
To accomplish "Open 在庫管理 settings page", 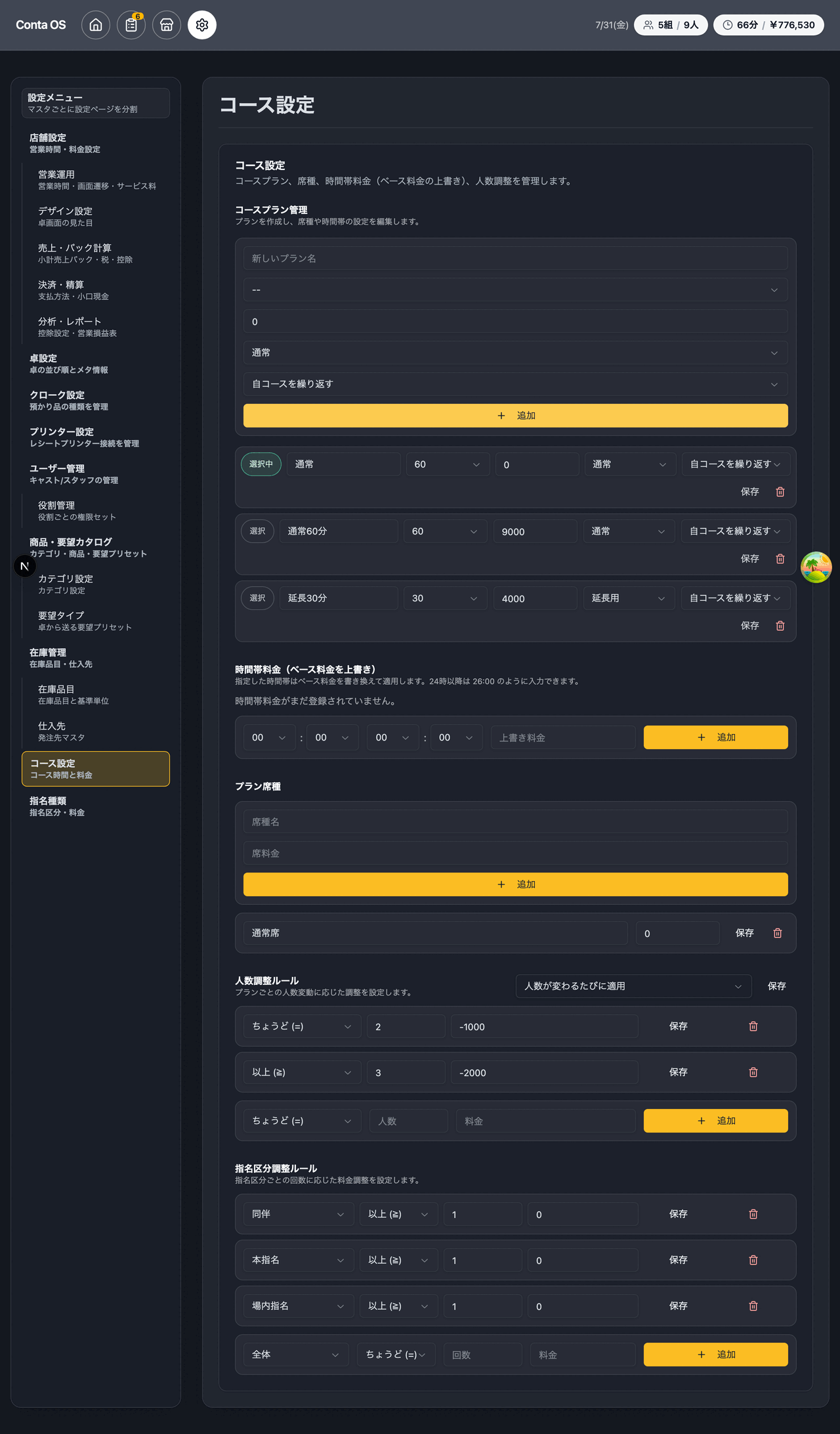I will tap(96, 658).
